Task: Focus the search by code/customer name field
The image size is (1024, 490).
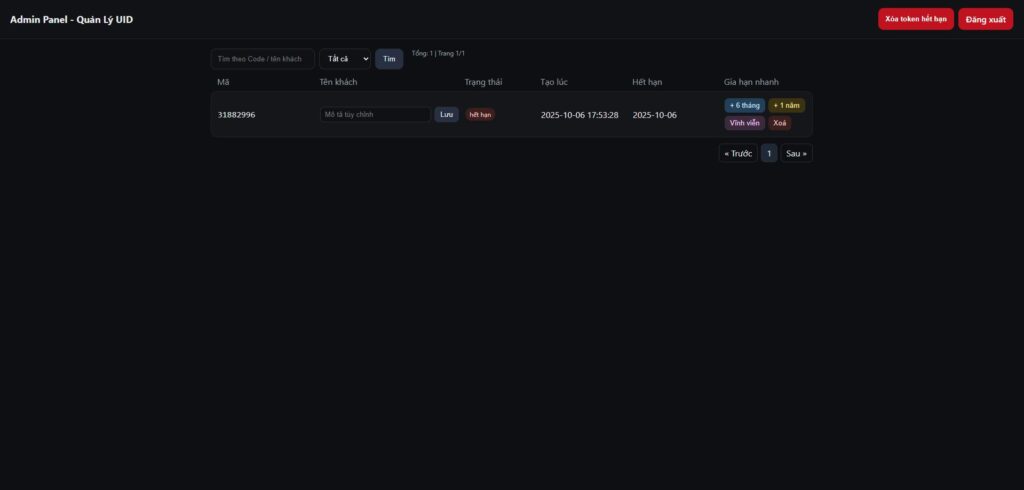Action: (262, 59)
